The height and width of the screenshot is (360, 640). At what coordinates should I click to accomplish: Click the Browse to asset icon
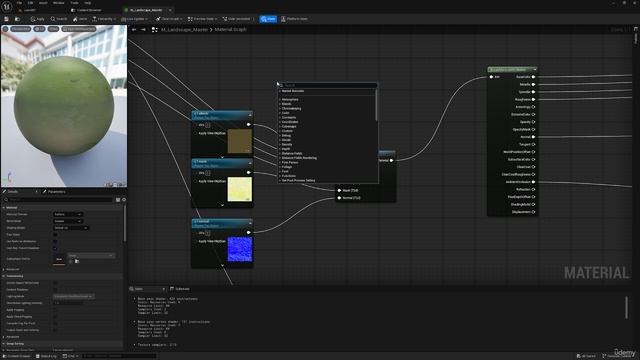pyautogui.click(x=17, y=19)
